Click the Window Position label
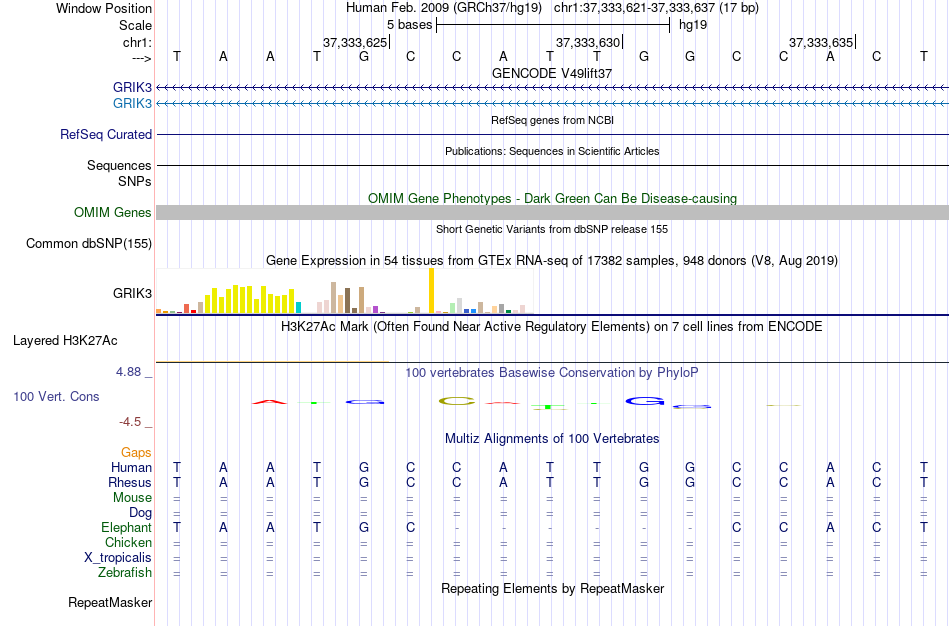 point(104,8)
